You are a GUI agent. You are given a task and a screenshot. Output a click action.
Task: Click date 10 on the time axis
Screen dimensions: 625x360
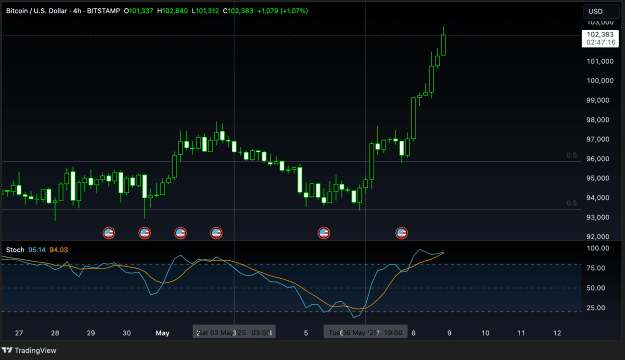point(485,333)
